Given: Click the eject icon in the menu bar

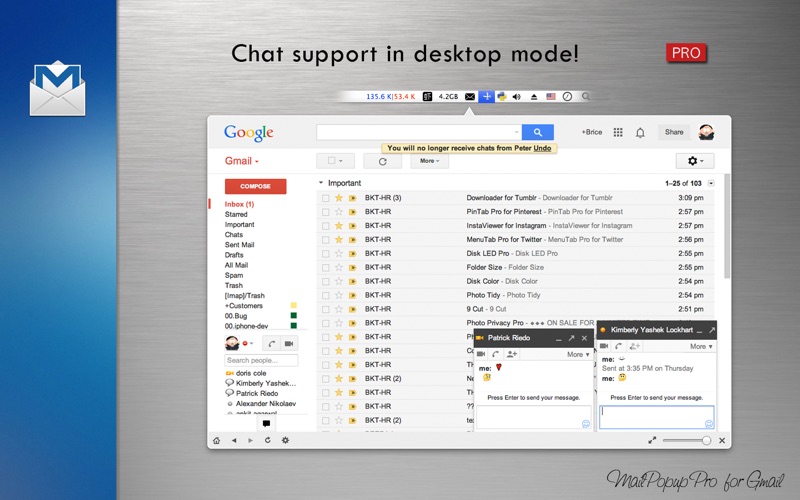Looking at the screenshot, I should coord(534,96).
